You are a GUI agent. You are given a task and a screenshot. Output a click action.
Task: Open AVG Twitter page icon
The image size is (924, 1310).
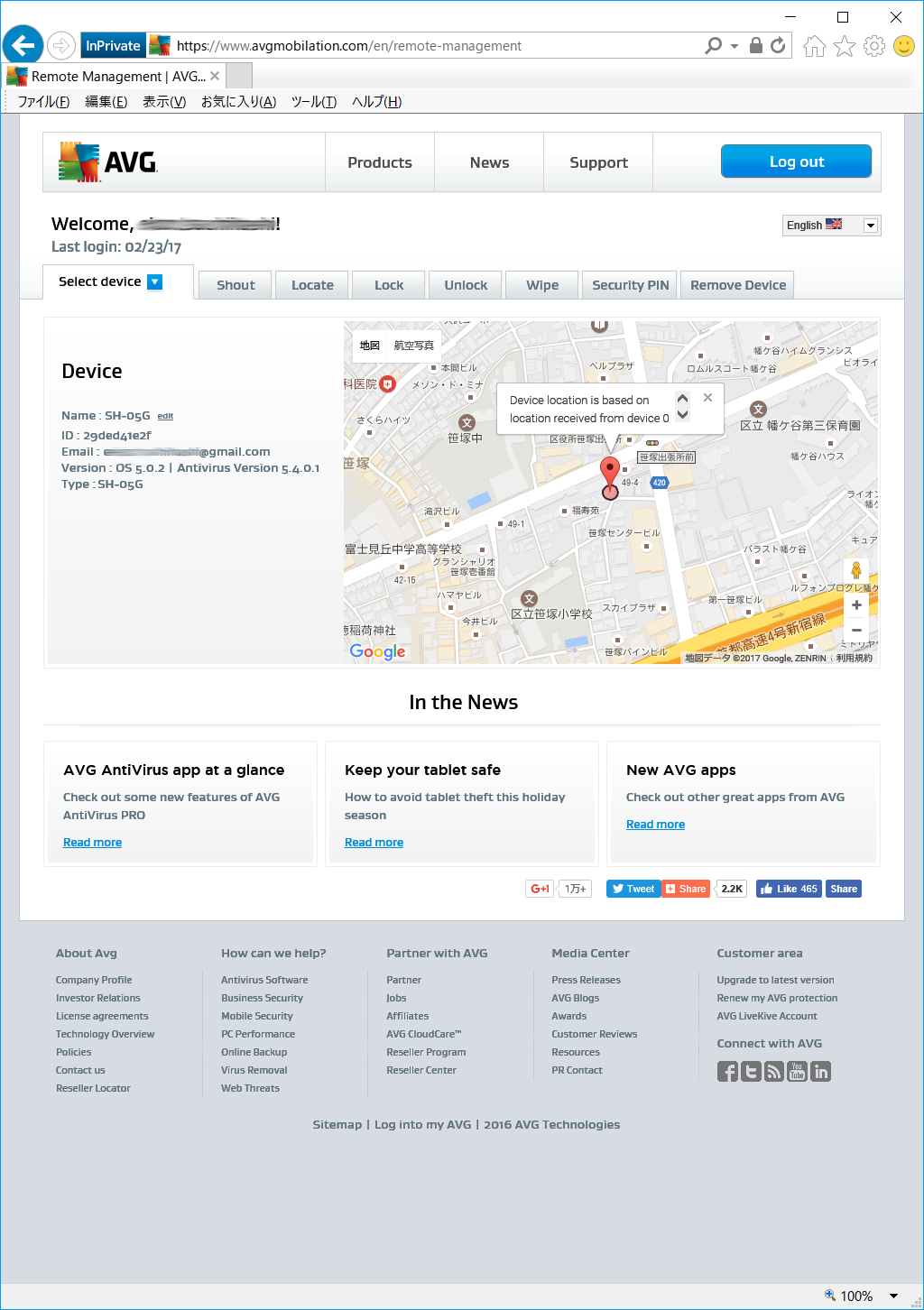751,1071
